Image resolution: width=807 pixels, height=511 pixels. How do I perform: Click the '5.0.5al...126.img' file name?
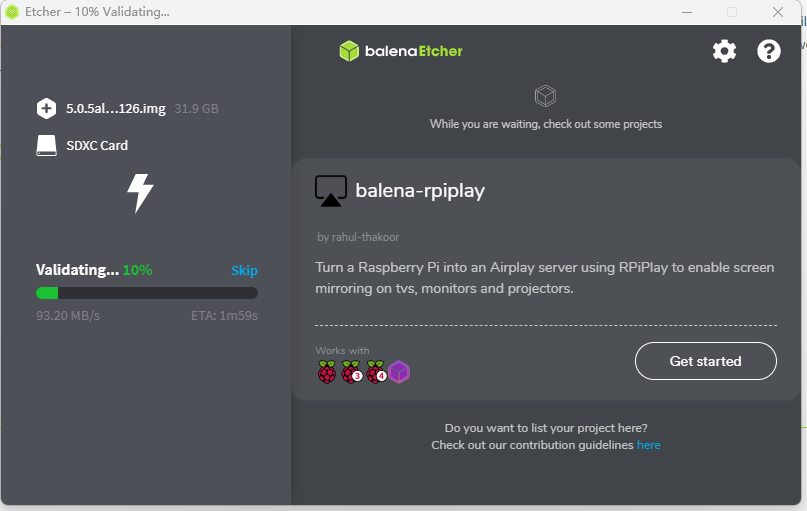(x=116, y=109)
